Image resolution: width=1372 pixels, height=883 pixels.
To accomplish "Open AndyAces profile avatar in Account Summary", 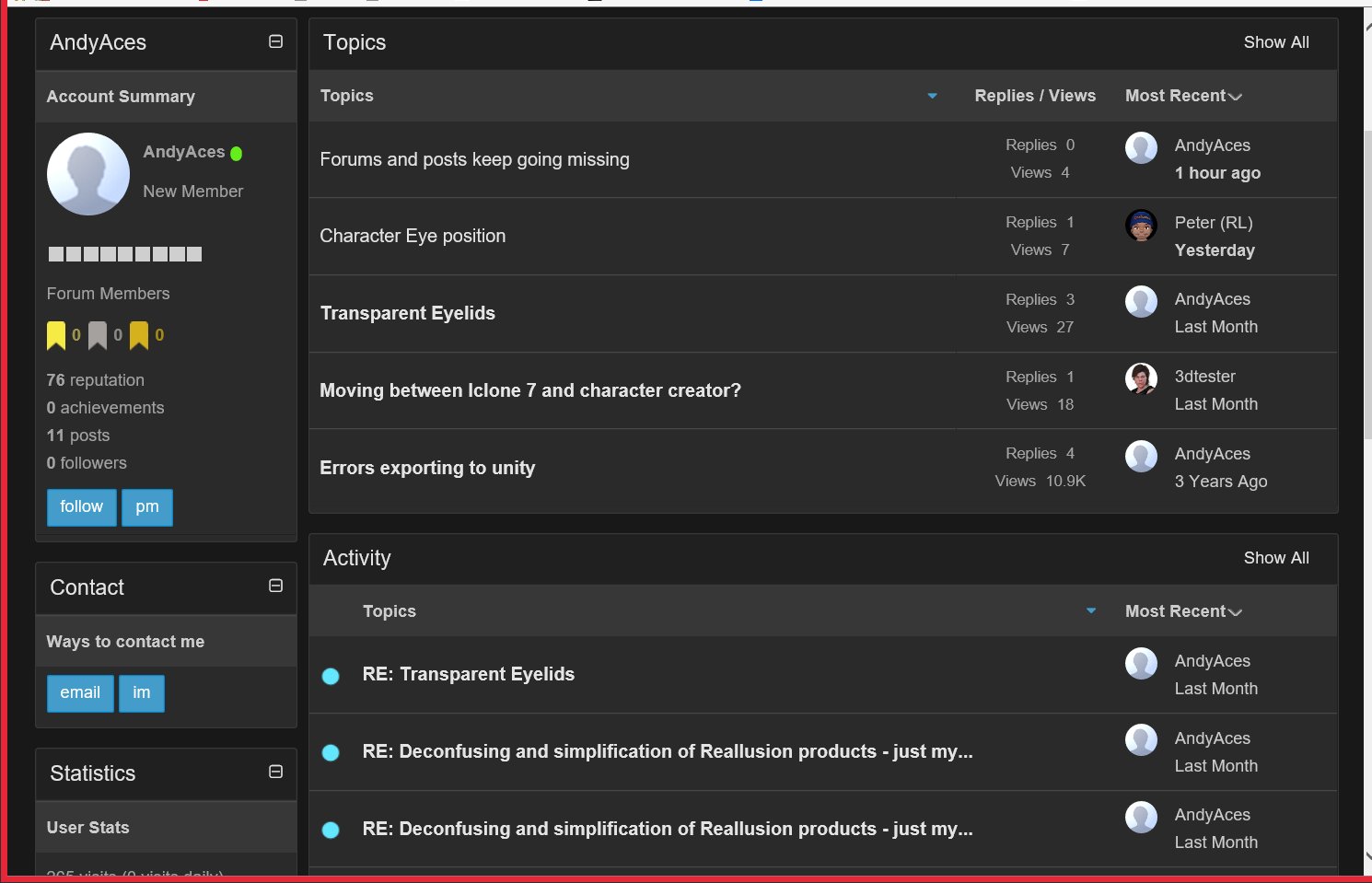I will [x=88, y=174].
